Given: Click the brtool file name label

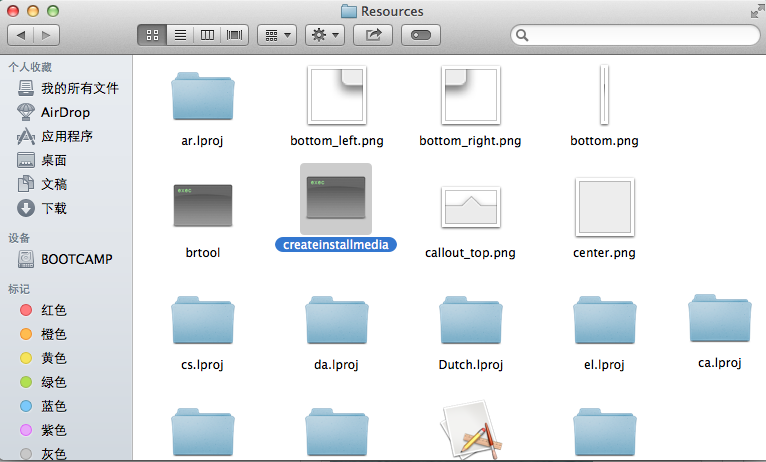Looking at the screenshot, I should click(203, 252).
